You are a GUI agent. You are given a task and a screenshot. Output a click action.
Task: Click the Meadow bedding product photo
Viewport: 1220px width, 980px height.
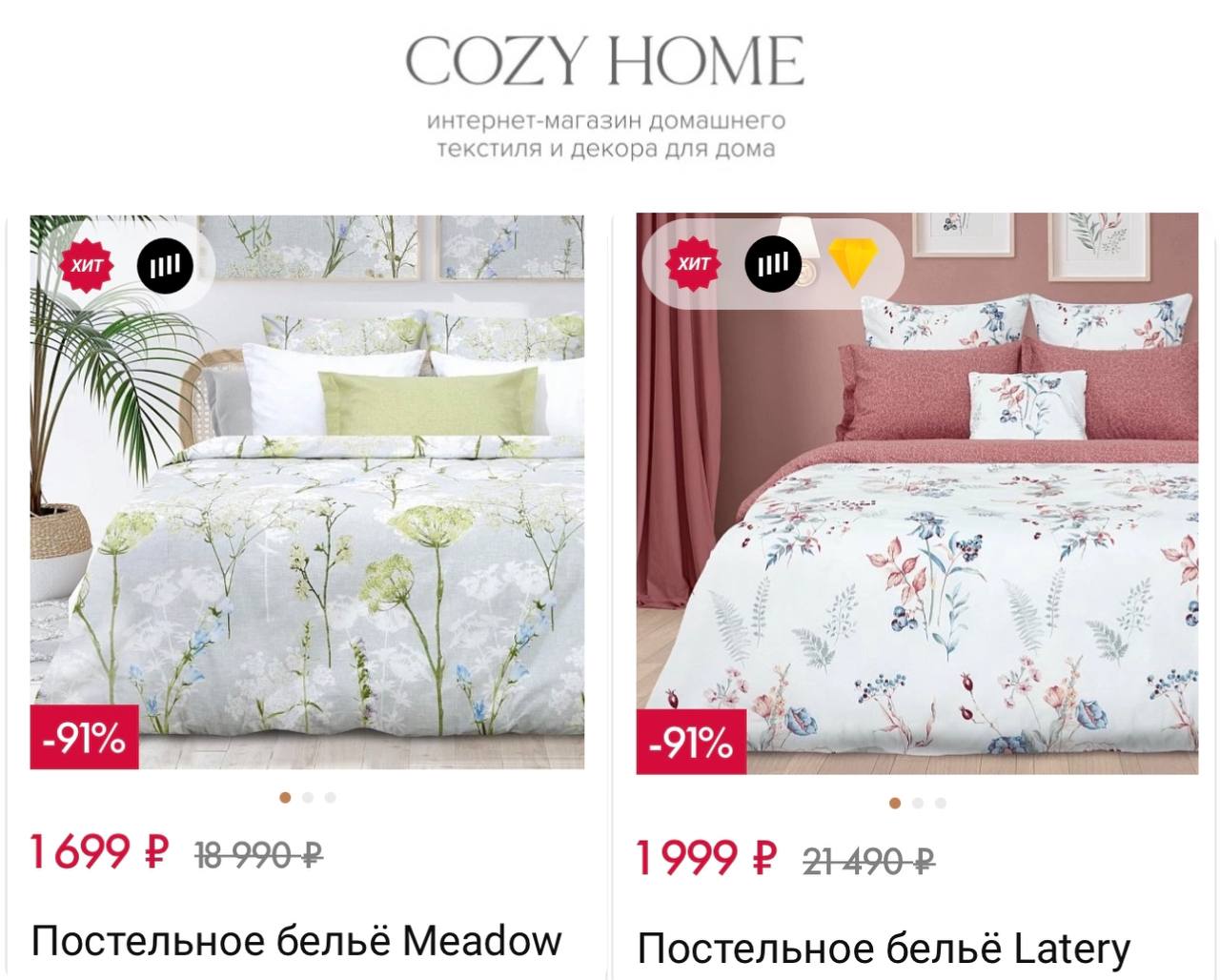pyautogui.click(x=307, y=492)
